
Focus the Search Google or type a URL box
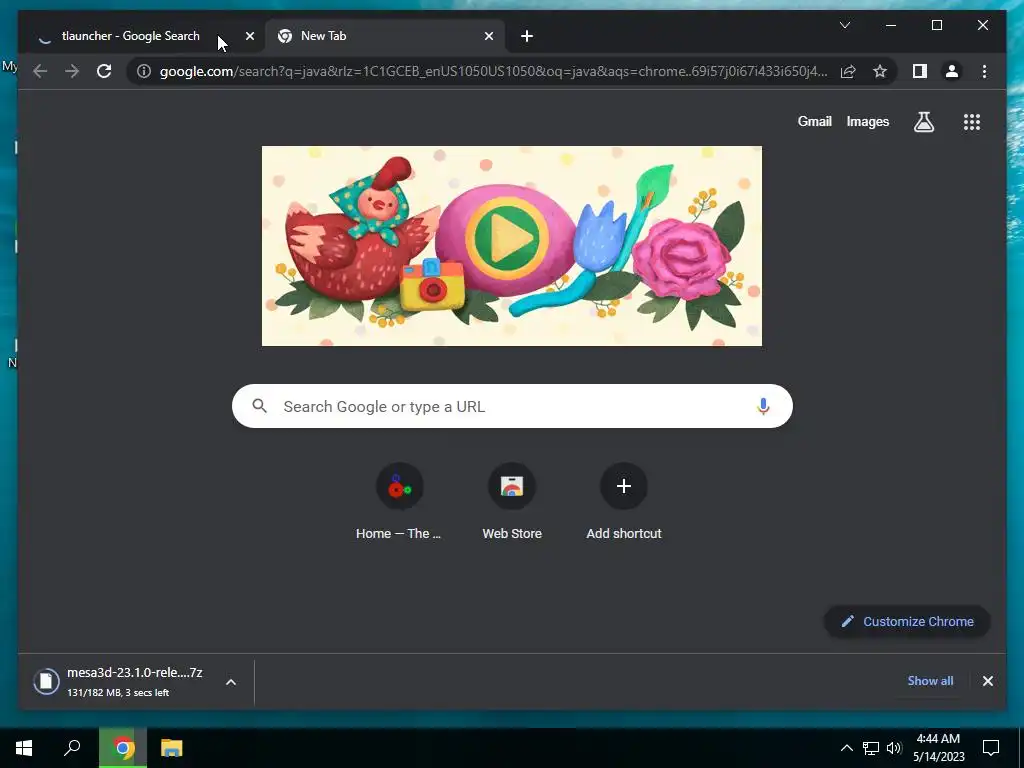tap(512, 406)
